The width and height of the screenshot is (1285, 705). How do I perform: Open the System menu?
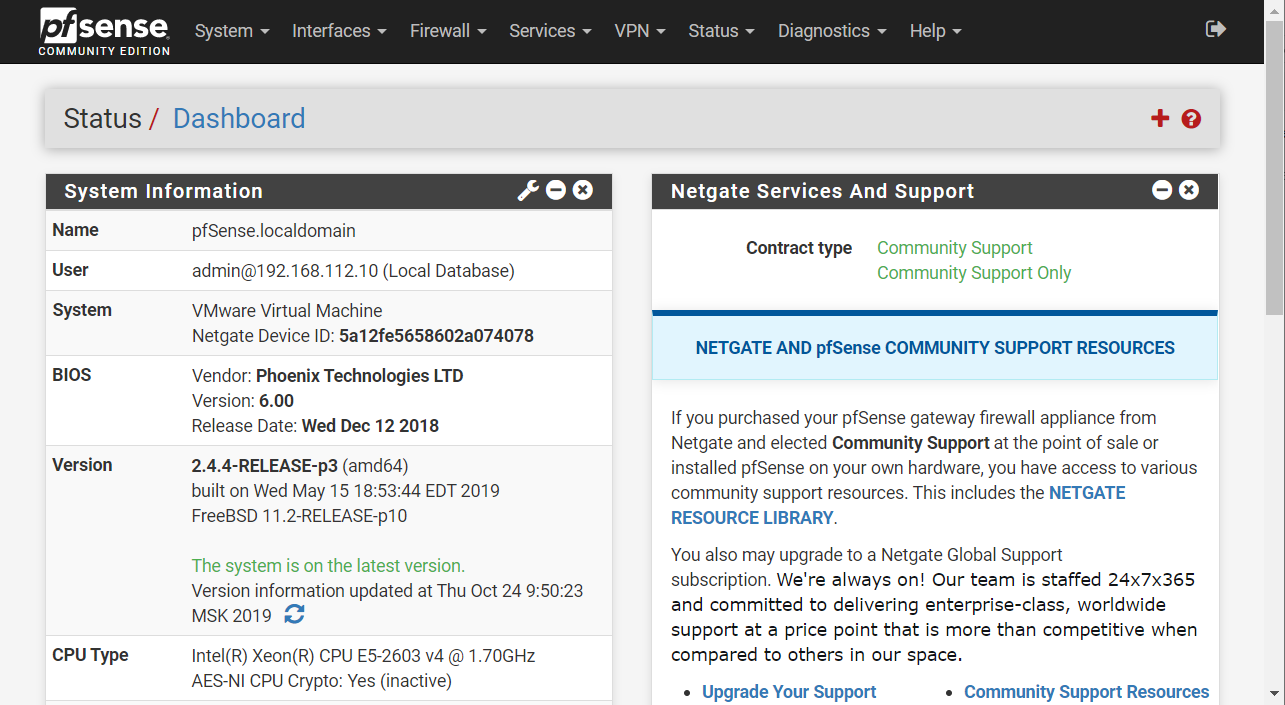[232, 31]
